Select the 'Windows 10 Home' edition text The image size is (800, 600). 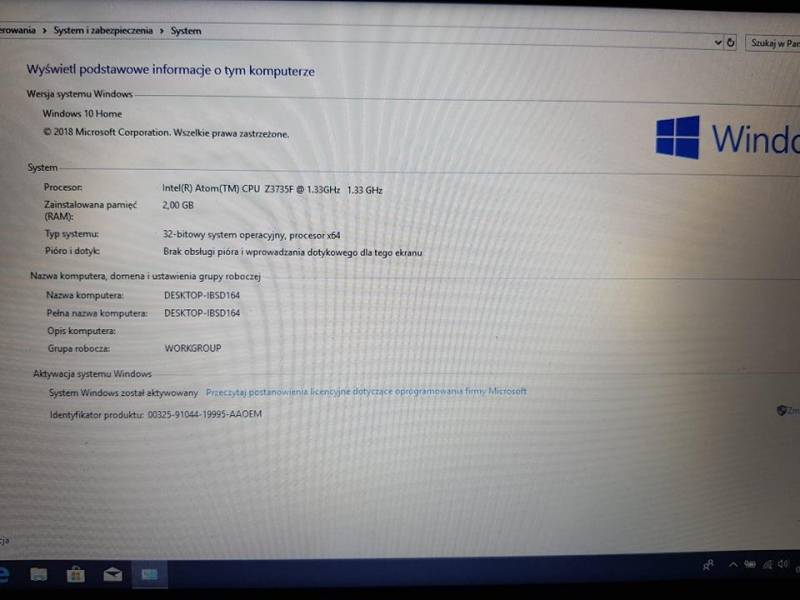point(82,114)
